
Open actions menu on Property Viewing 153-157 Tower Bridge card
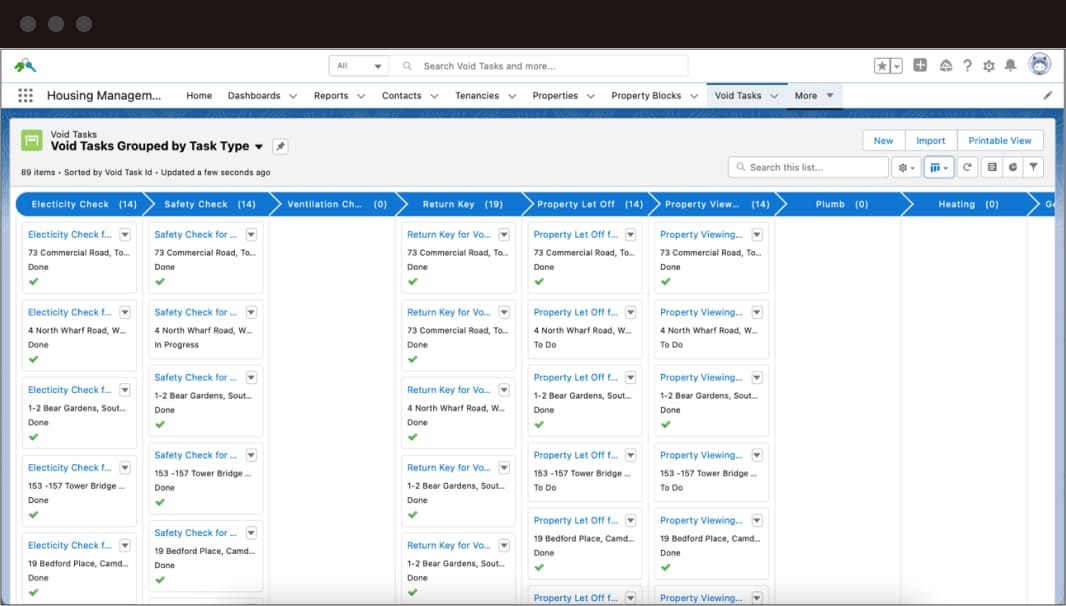tap(757, 455)
